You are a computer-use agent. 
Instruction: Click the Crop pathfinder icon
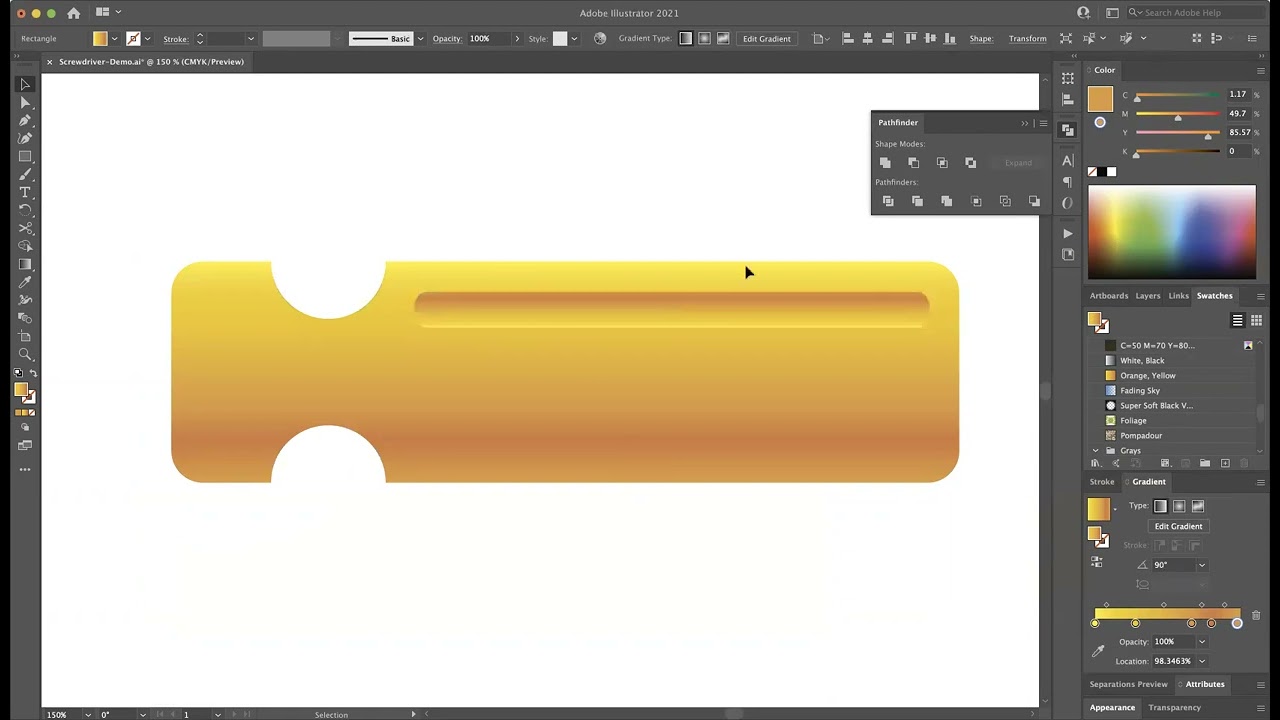pos(976,201)
